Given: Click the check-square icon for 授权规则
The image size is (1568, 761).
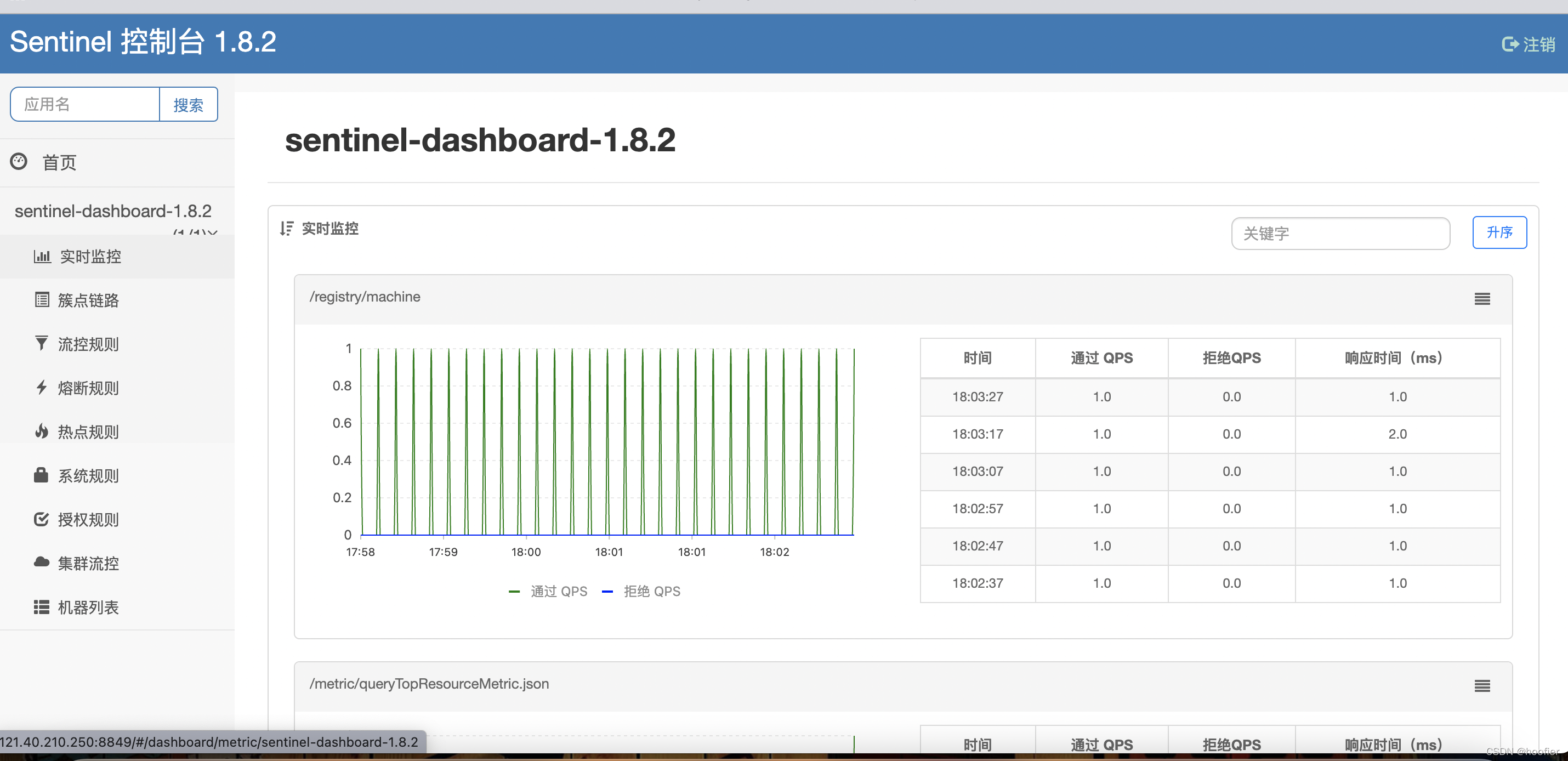Looking at the screenshot, I should click(x=41, y=519).
